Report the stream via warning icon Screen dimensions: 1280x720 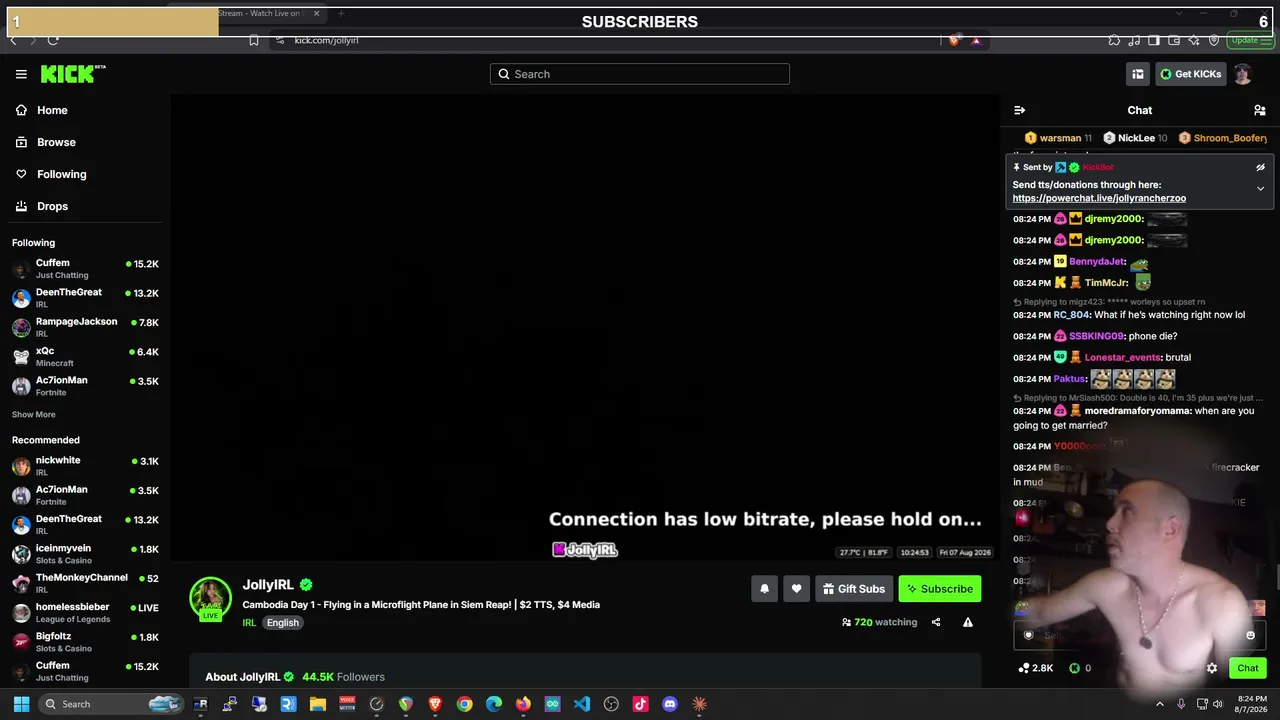coord(968,622)
